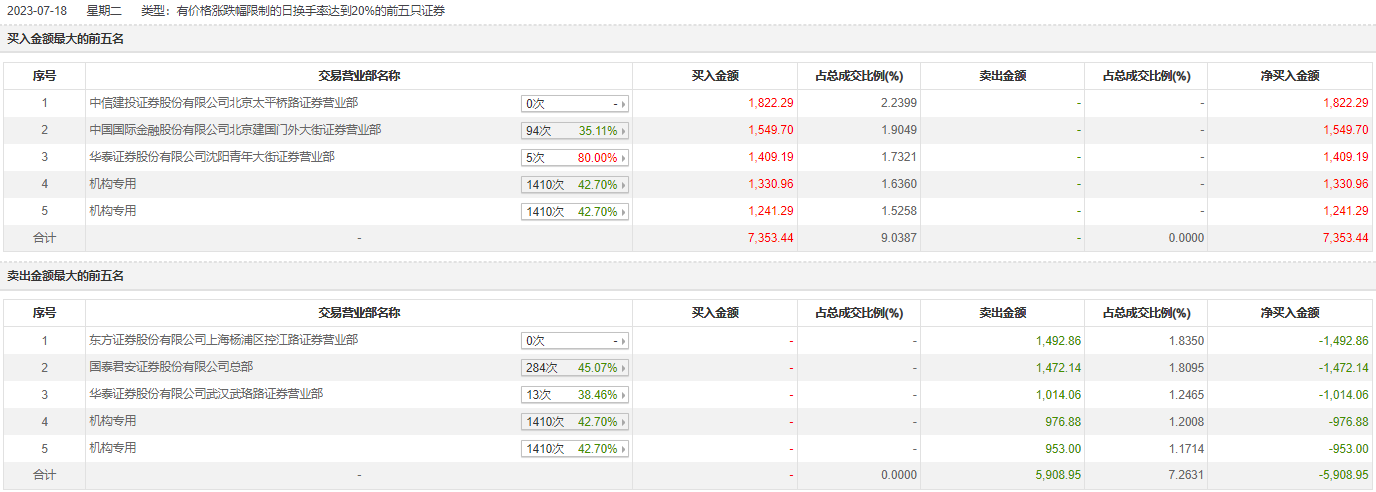Open 中信建投证券北京太平桥路证券营业部 link

pyautogui.click(x=223, y=103)
